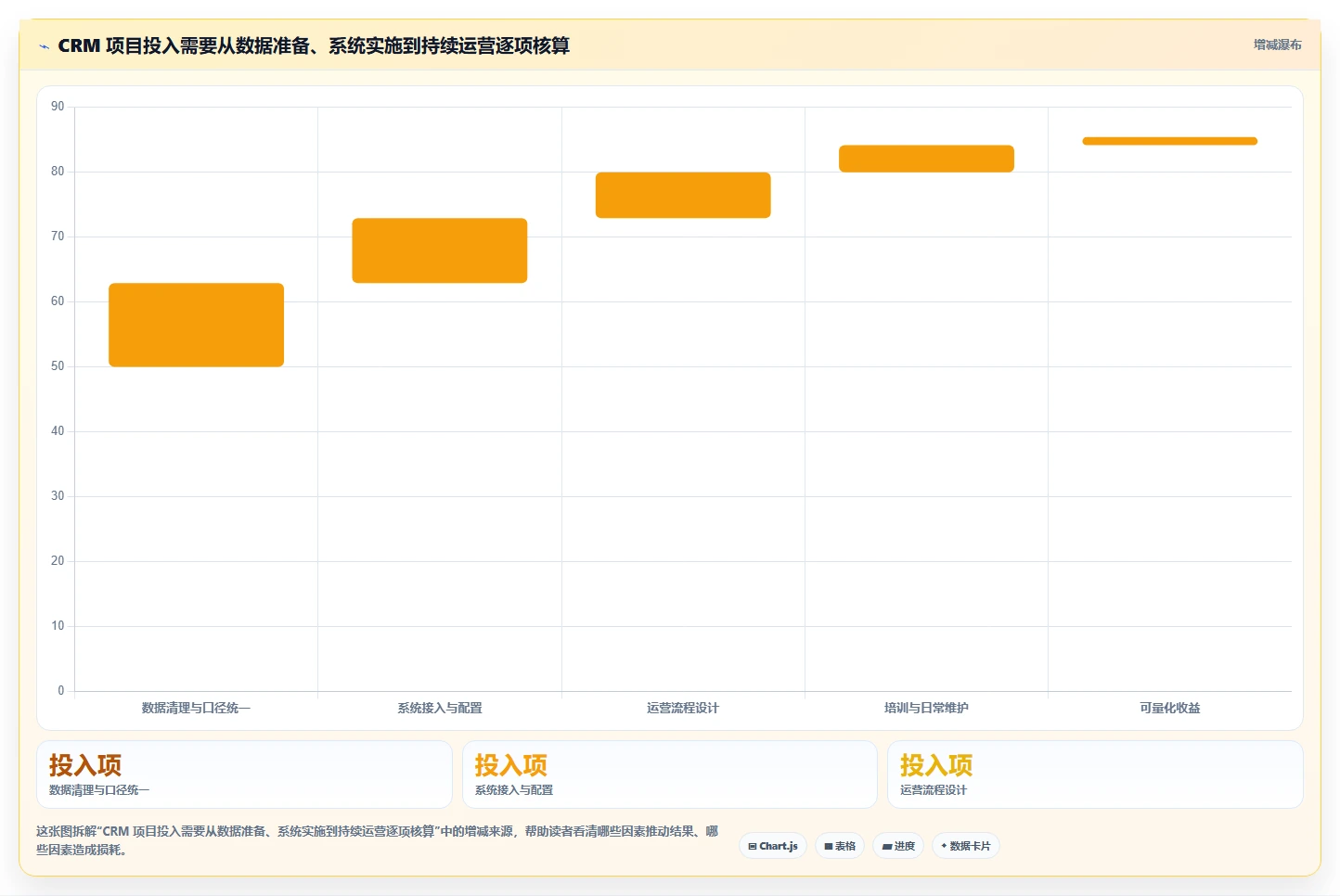
Task: Open the 投入项 card for 系统接入与配置
Action: 669,774
